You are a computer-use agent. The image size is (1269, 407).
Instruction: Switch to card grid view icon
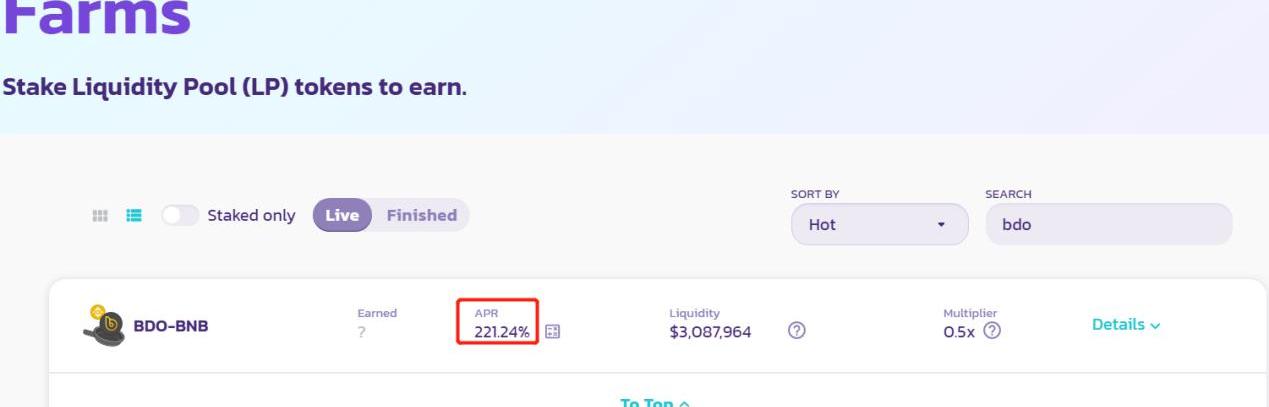coord(100,215)
